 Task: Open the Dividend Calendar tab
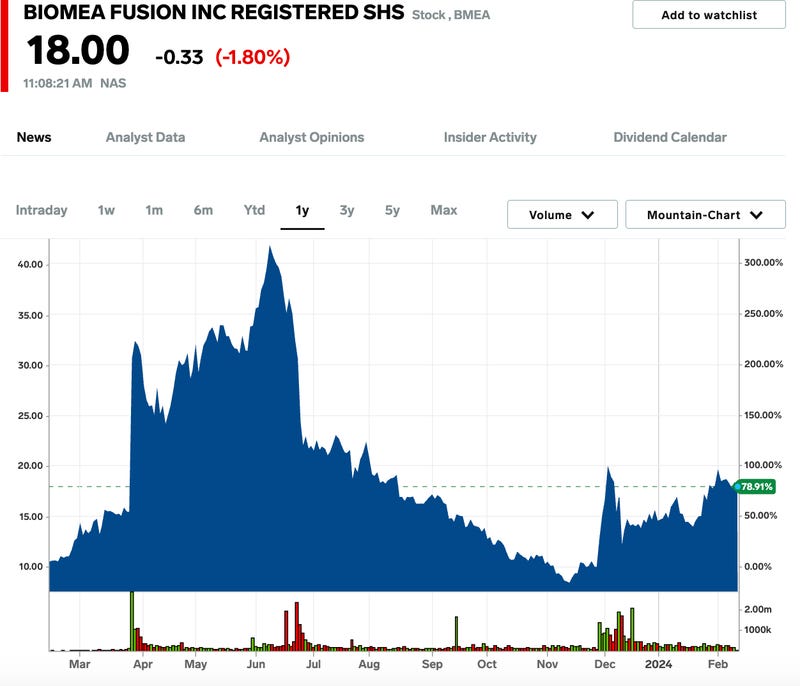(670, 137)
